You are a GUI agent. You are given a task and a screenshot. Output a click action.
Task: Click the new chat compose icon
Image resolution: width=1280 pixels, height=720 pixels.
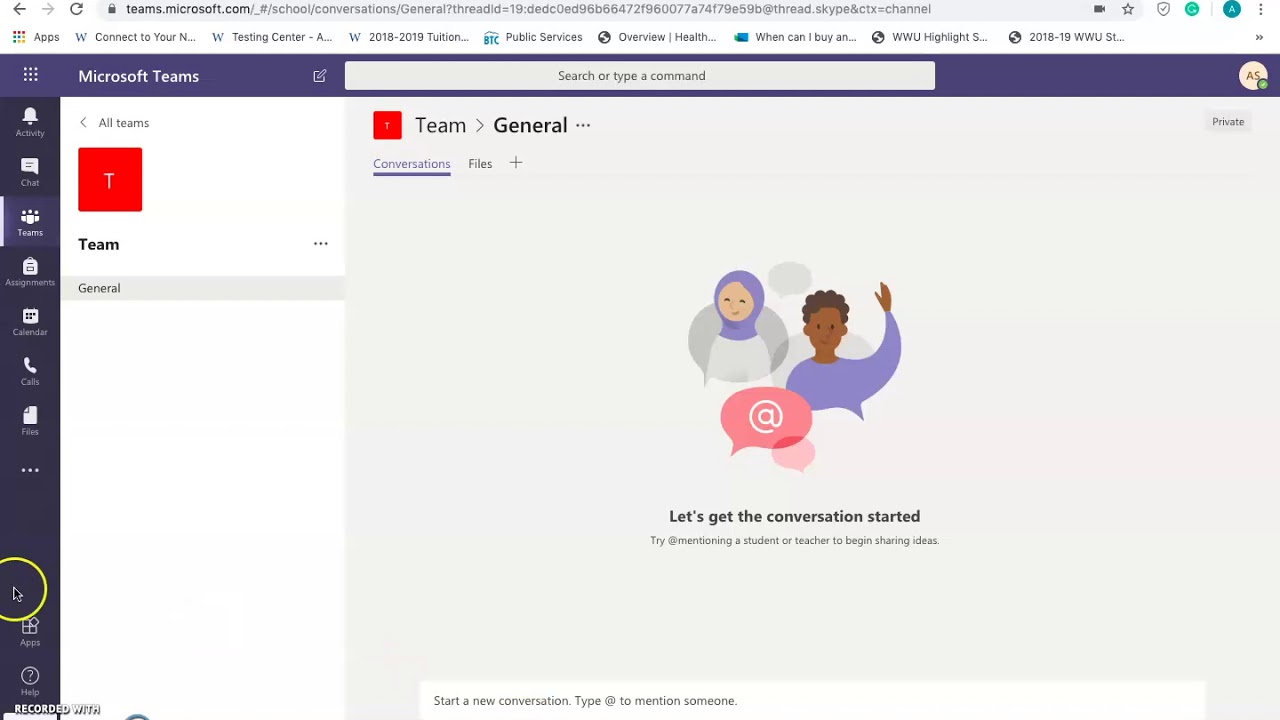(320, 76)
